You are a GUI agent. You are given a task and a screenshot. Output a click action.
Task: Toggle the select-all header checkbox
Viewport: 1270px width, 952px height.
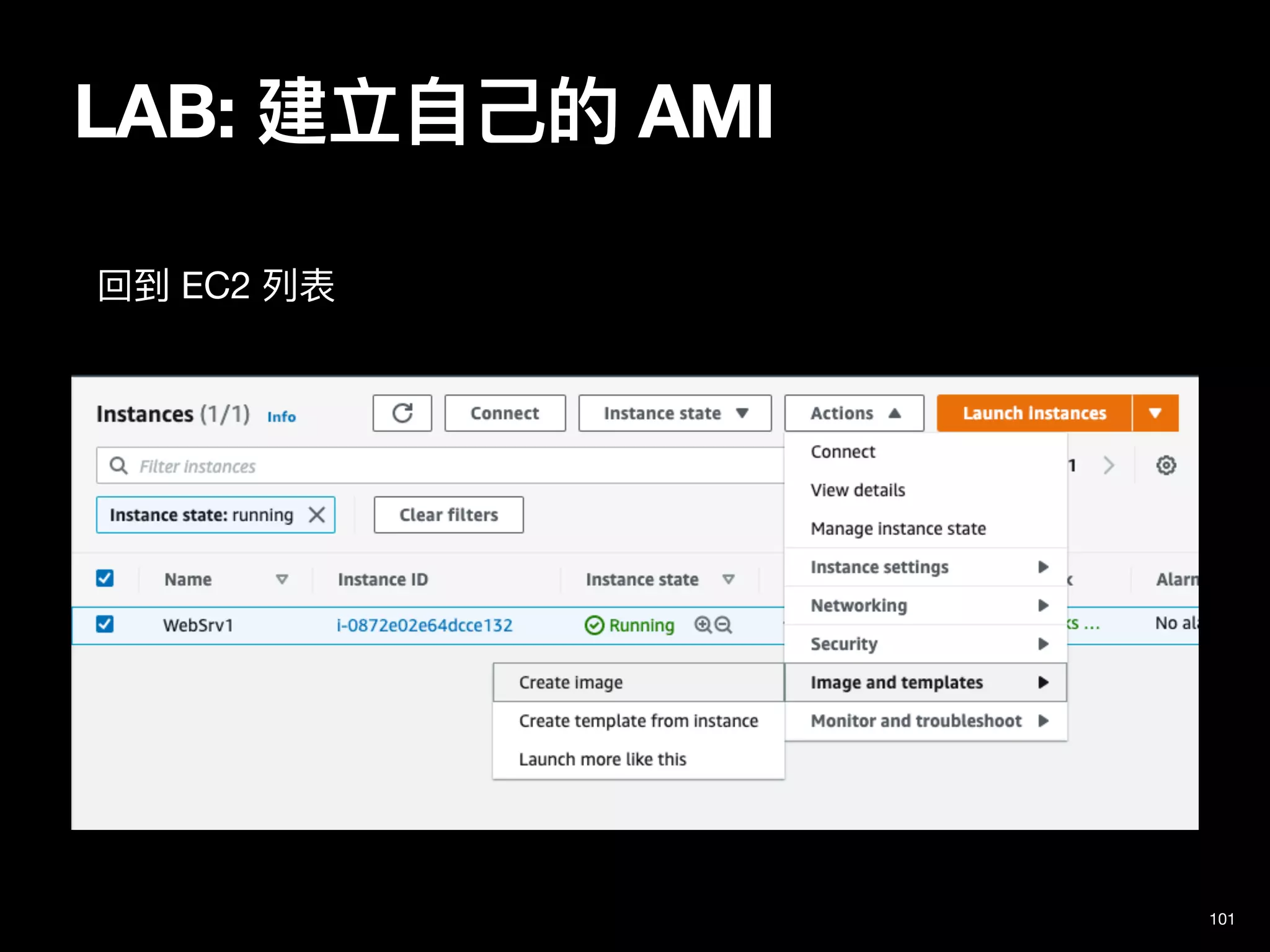click(105, 578)
